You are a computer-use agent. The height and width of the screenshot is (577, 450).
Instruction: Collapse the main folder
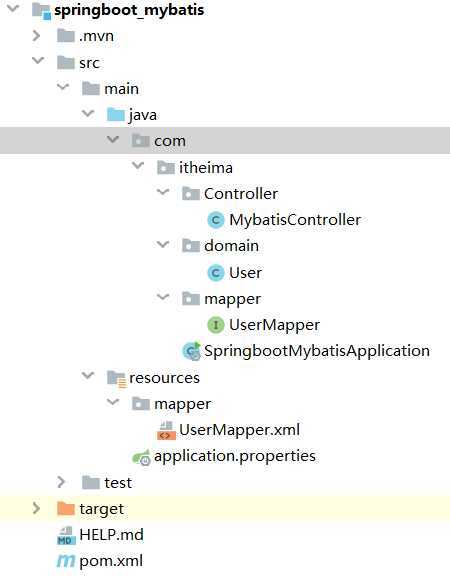[63, 87]
